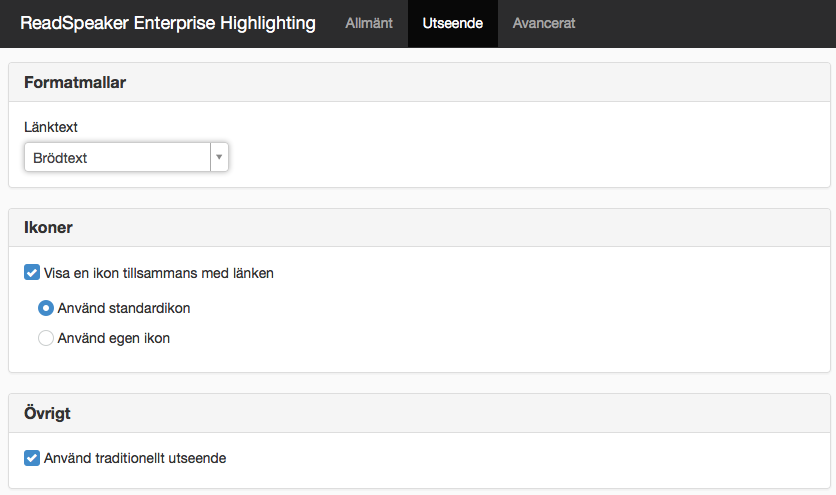Click the Övrigt section heading
Viewport: 836px width, 495px height.
tap(47, 413)
